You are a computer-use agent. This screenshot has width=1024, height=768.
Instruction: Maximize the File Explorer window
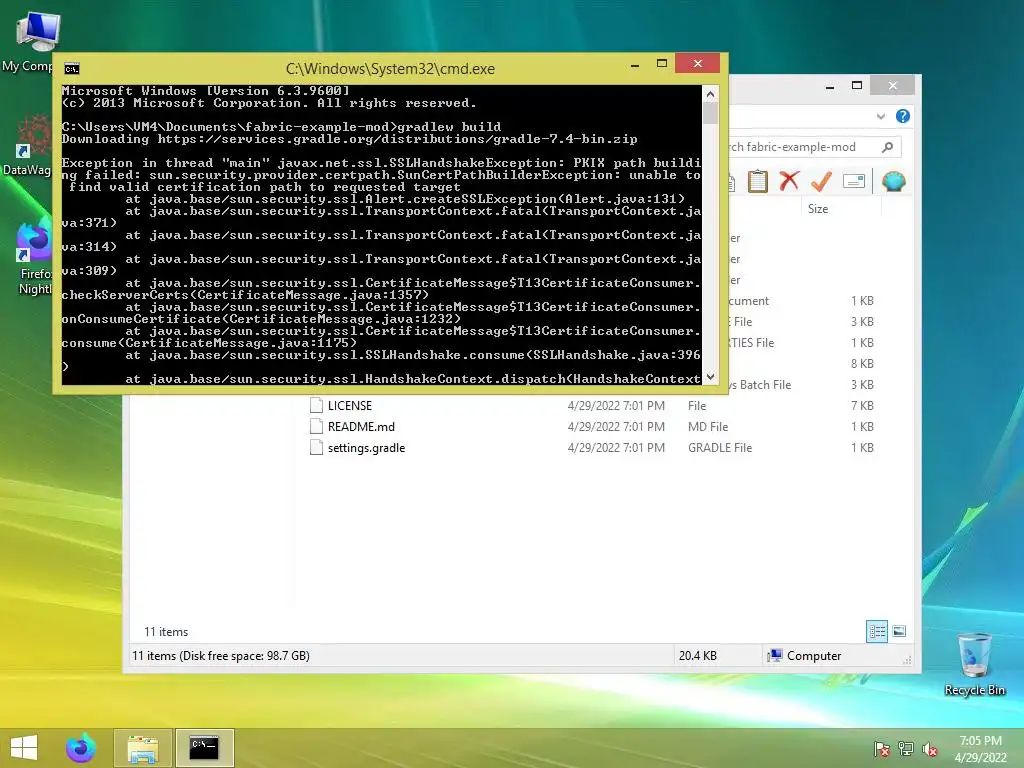857,86
